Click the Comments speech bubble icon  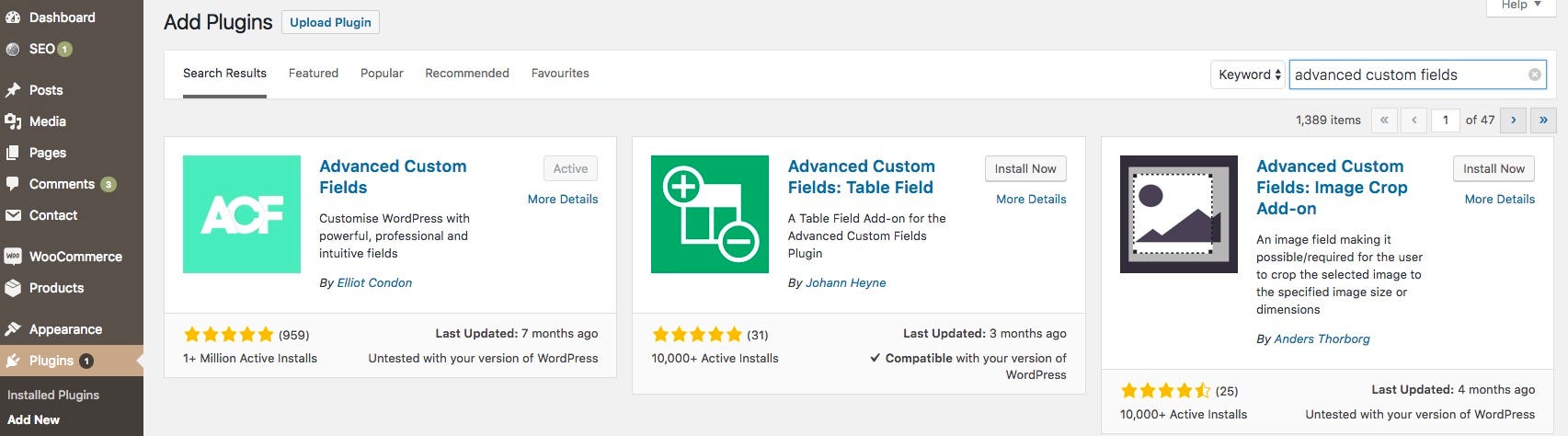point(13,184)
